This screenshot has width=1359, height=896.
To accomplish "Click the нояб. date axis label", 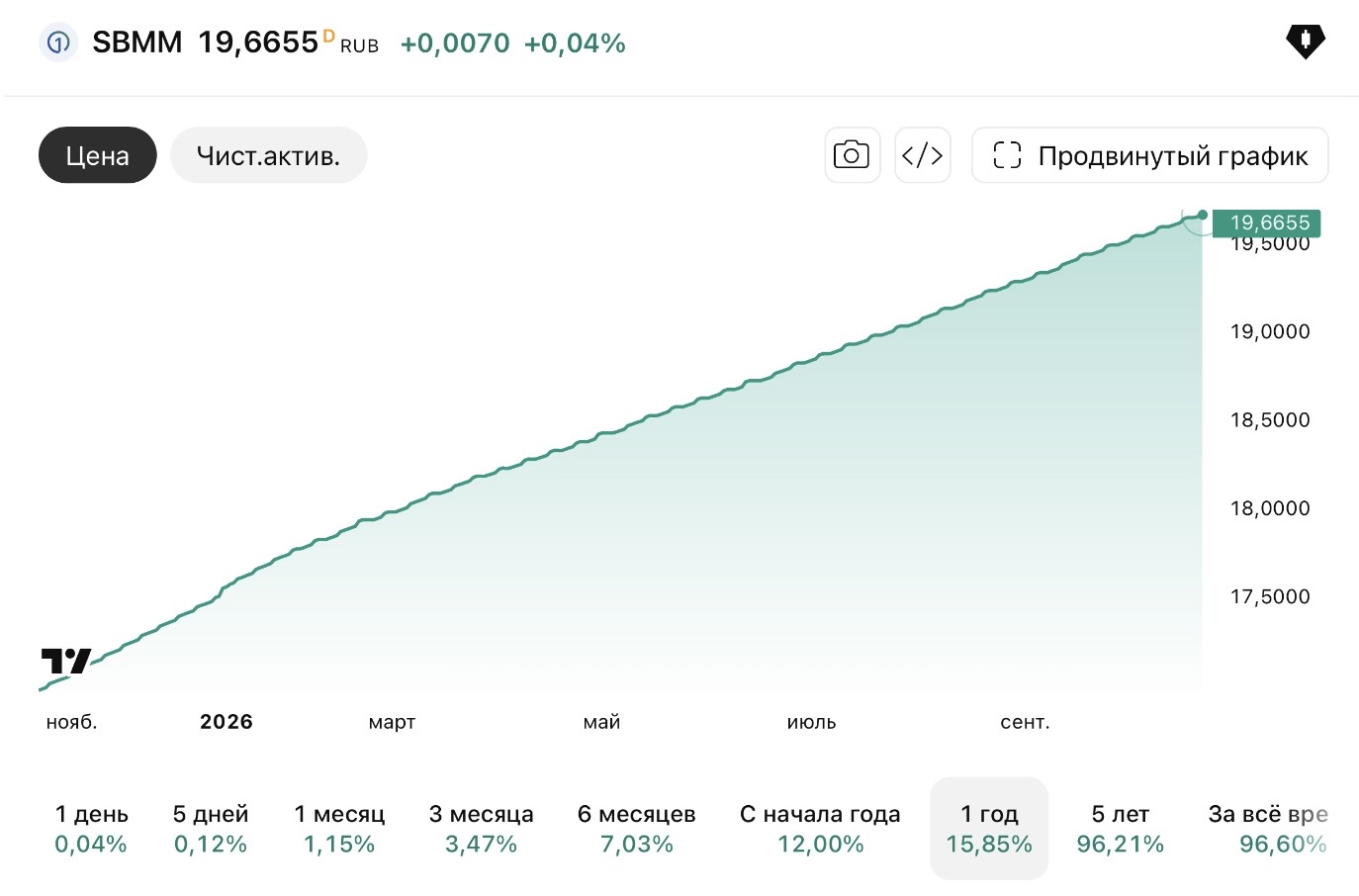I will (x=72, y=722).
